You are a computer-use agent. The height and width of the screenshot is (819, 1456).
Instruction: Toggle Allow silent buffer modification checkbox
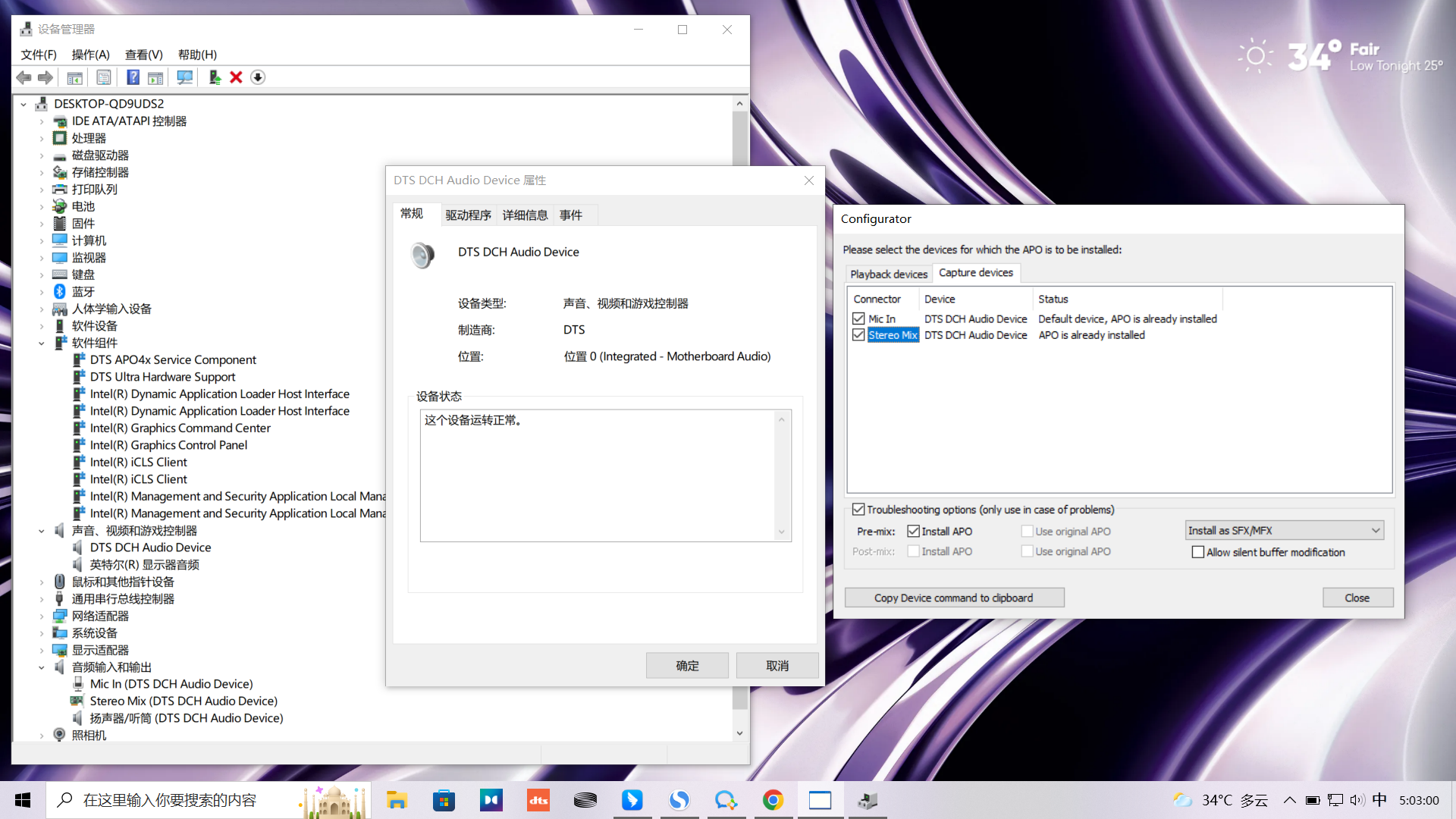click(x=1198, y=552)
